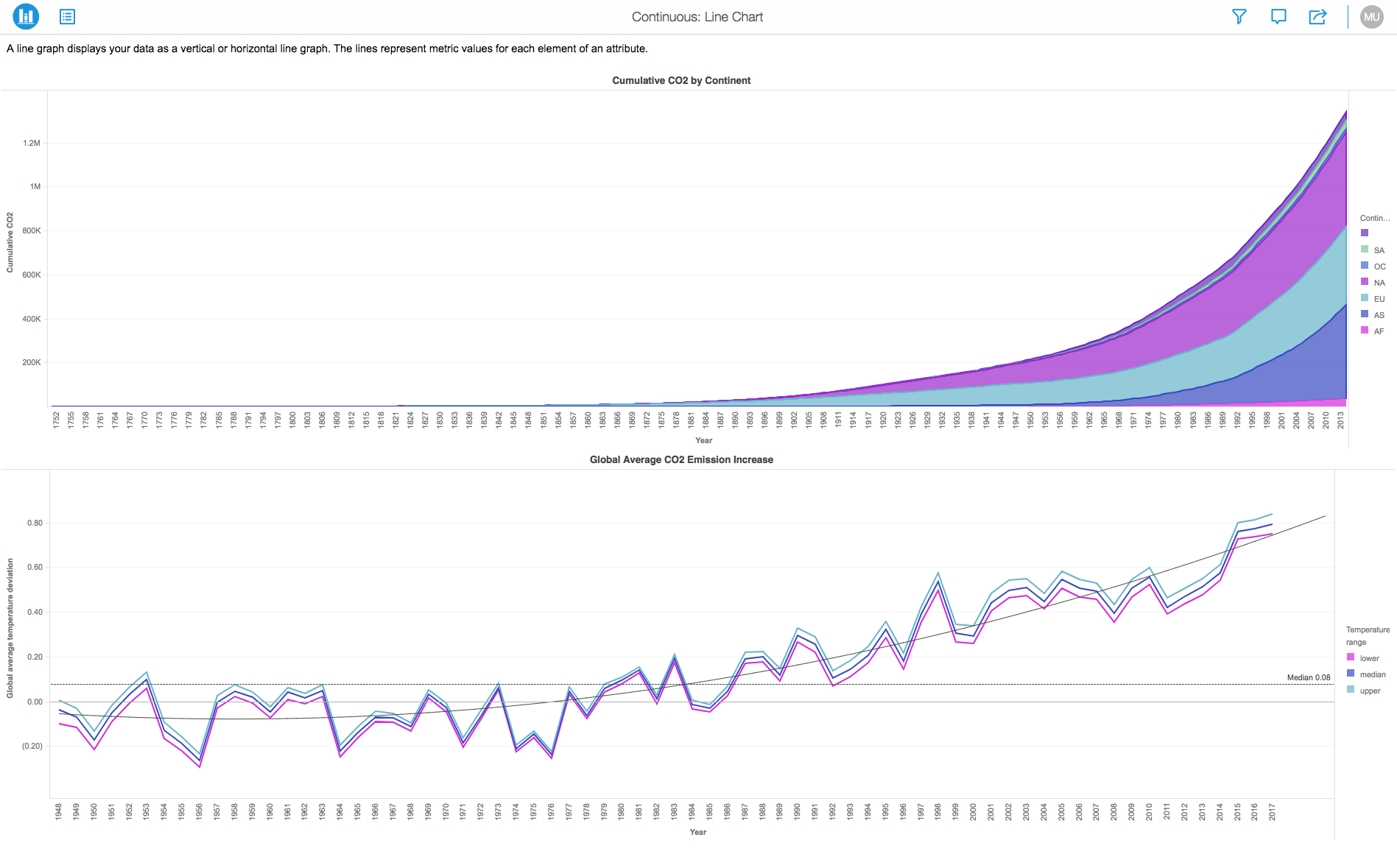Open the comments panel
This screenshot has width=1397, height=868.
tap(1278, 16)
